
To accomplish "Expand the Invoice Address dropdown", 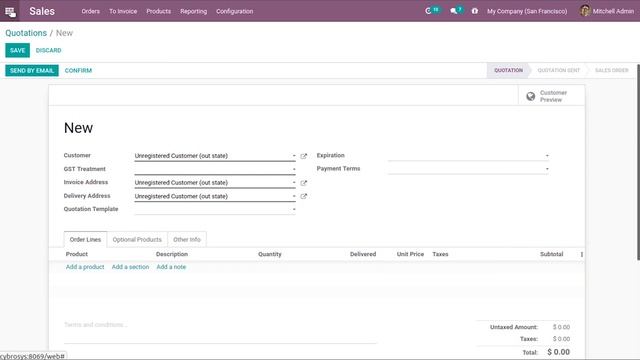I will pyautogui.click(x=294, y=182).
